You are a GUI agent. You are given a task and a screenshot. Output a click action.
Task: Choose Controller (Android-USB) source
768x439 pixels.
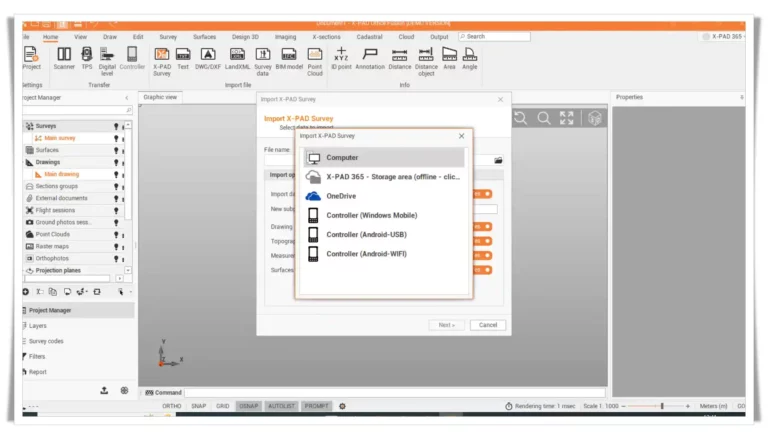pyautogui.click(x=384, y=235)
